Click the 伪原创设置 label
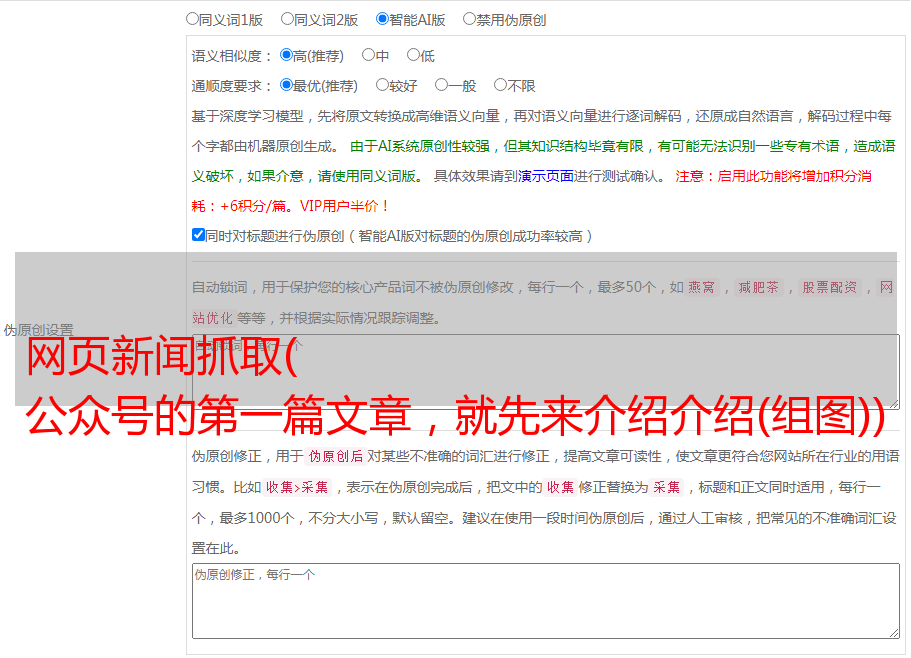This screenshot has width=911, height=658. [x=38, y=330]
